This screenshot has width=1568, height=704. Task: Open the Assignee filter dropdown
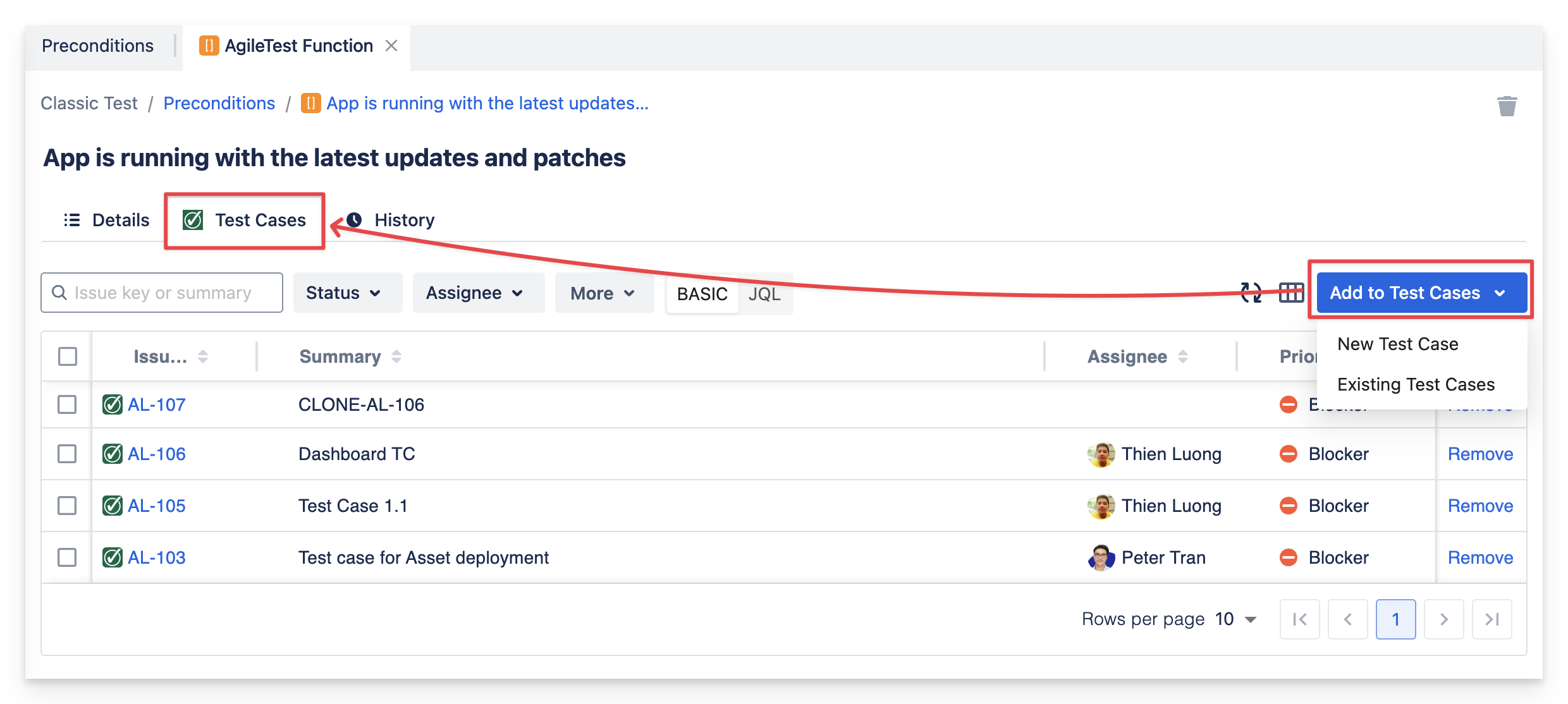coord(478,293)
